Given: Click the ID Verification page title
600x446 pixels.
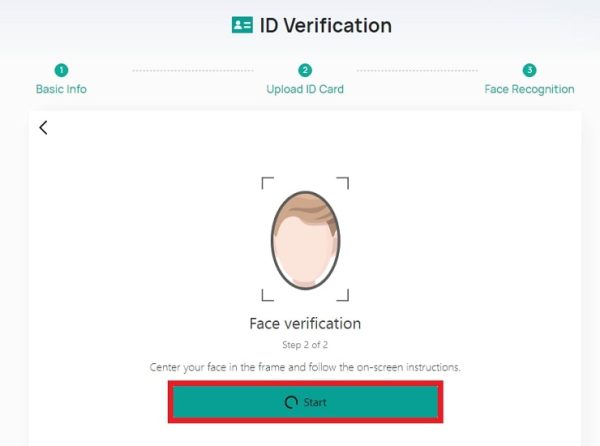Looking at the screenshot, I should pyautogui.click(x=325, y=25).
